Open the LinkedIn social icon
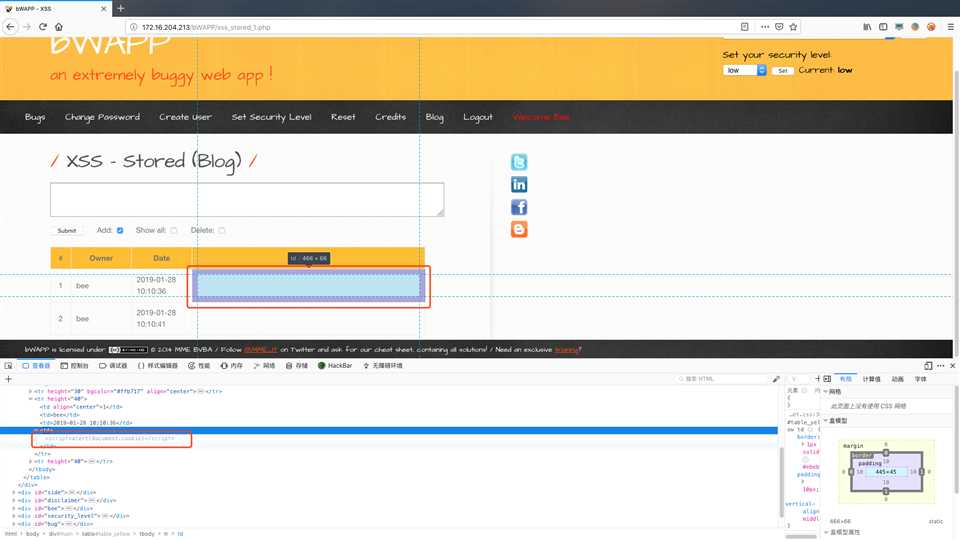960x540 pixels. coord(519,184)
